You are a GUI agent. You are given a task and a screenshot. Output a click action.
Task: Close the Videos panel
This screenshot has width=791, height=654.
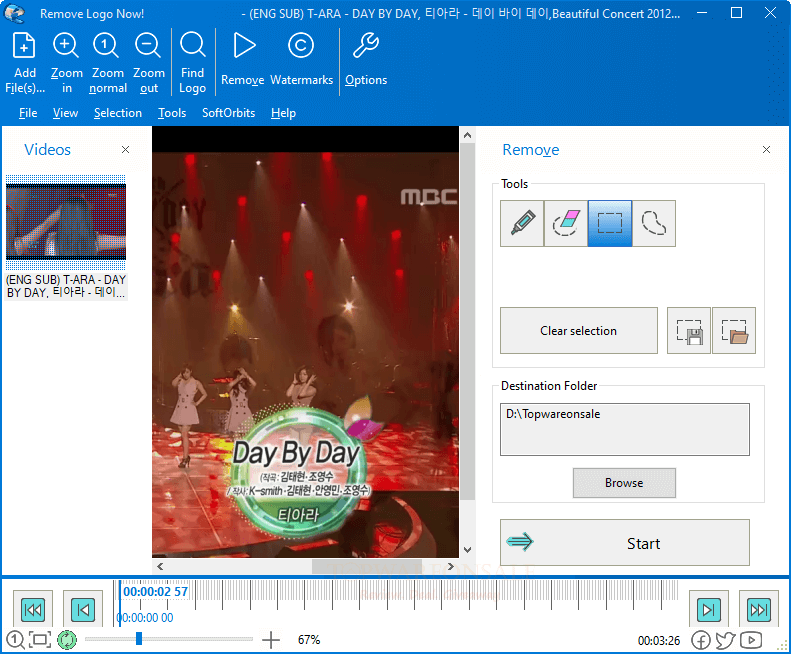click(126, 149)
